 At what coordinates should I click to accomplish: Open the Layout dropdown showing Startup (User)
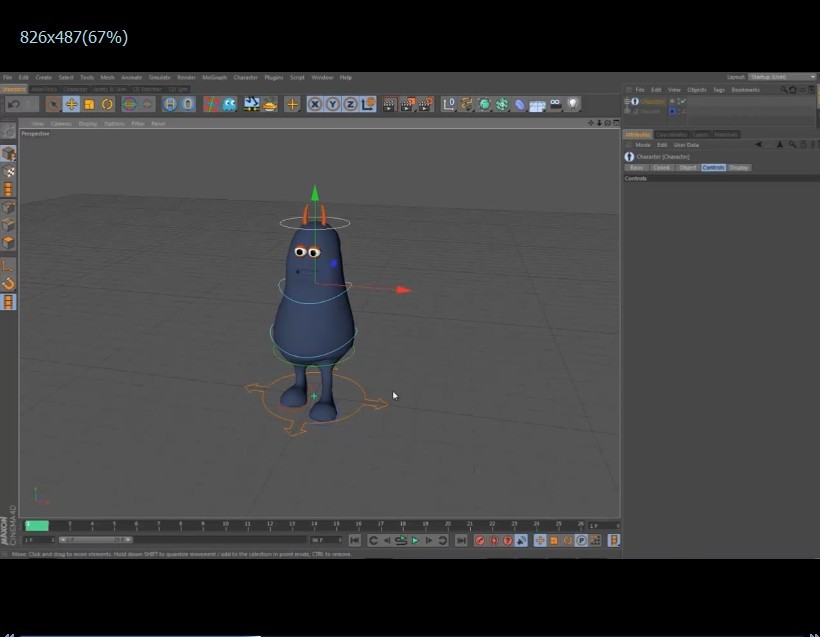[x=780, y=77]
